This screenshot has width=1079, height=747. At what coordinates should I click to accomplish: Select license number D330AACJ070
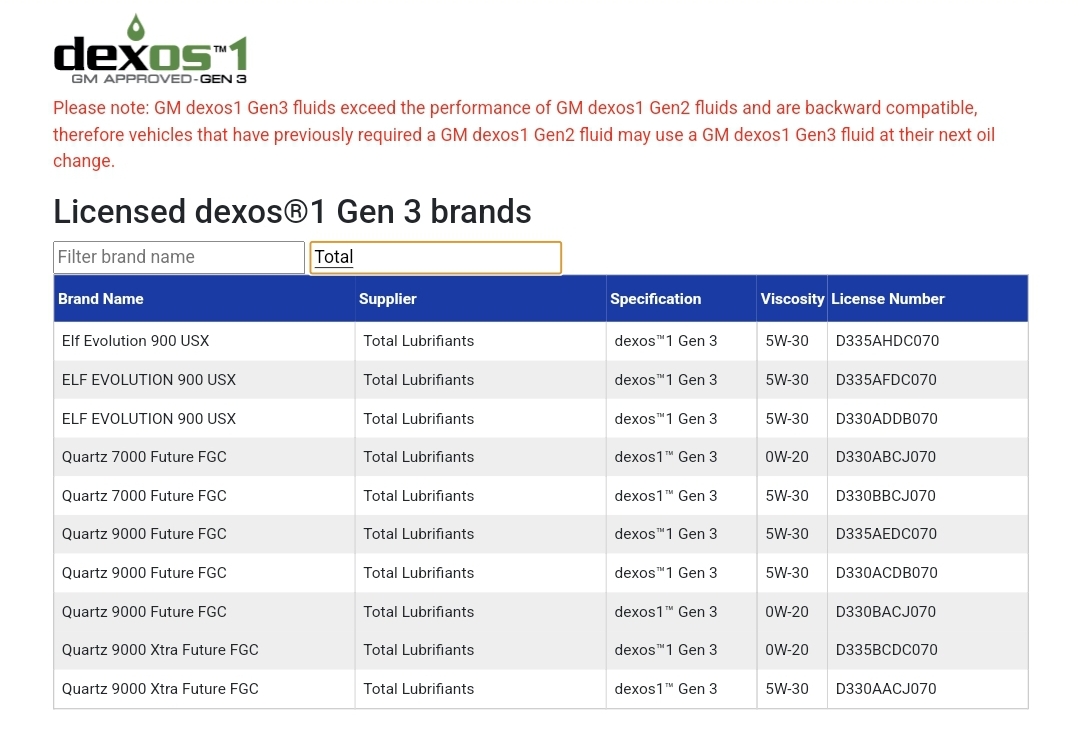(886, 689)
